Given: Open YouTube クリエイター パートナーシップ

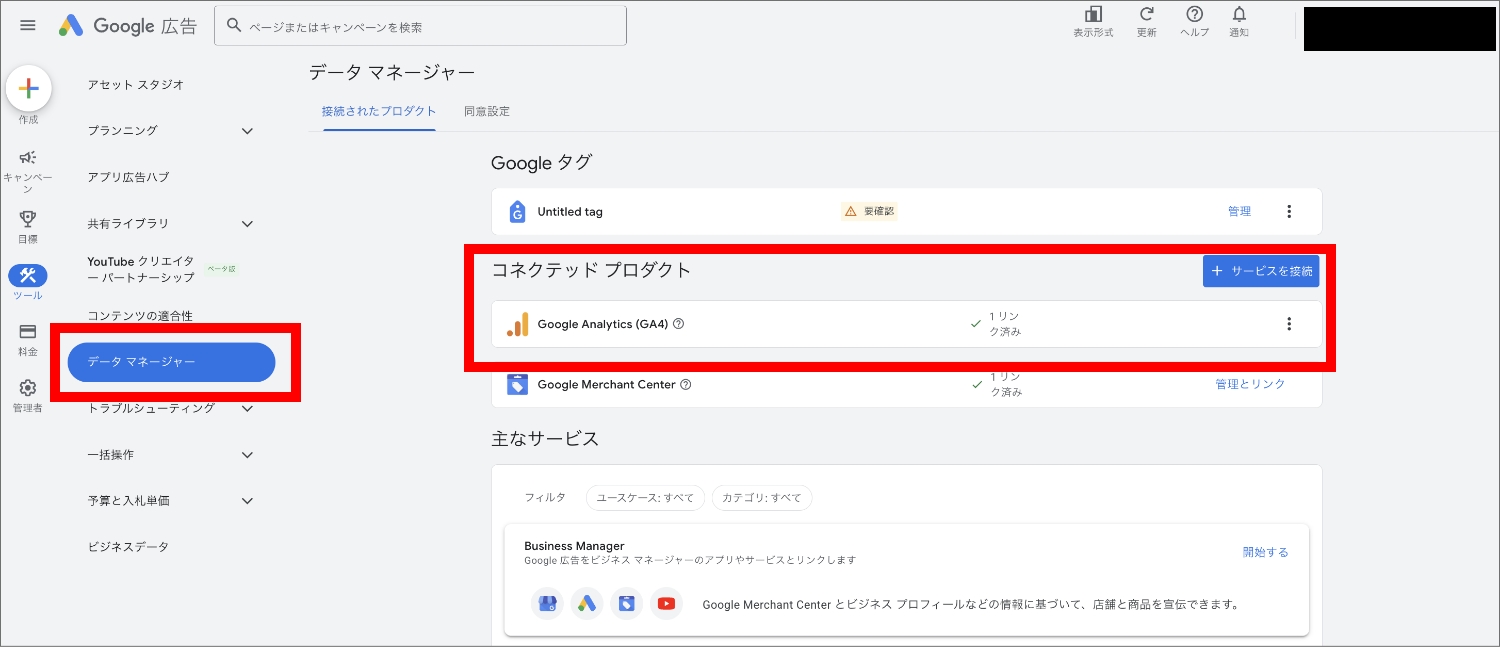Looking at the screenshot, I should coord(141,269).
